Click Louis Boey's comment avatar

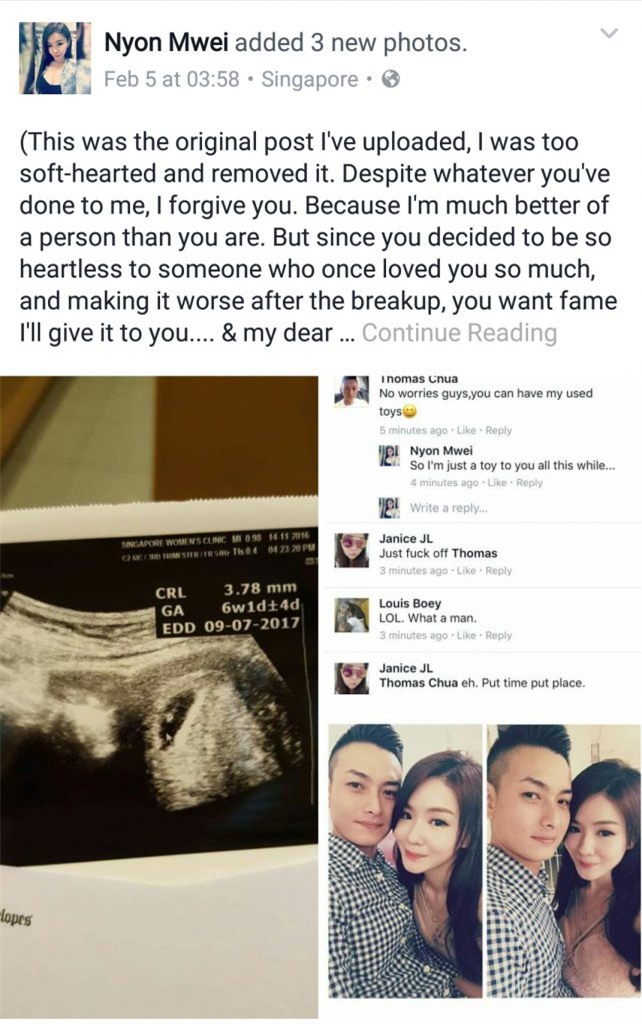[351, 616]
